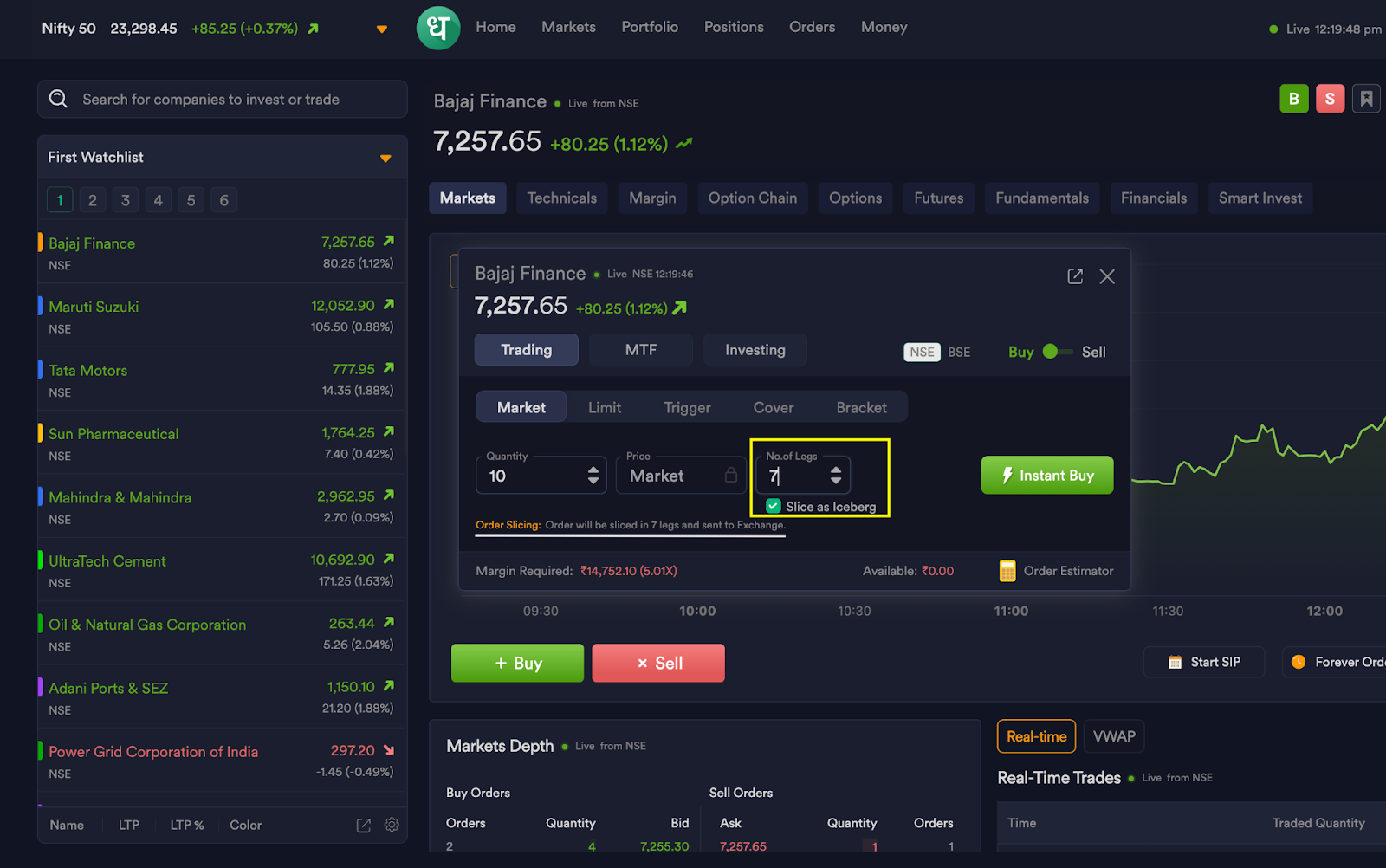Select the Investing order tab
This screenshot has height=868, width=1386.
coord(755,350)
